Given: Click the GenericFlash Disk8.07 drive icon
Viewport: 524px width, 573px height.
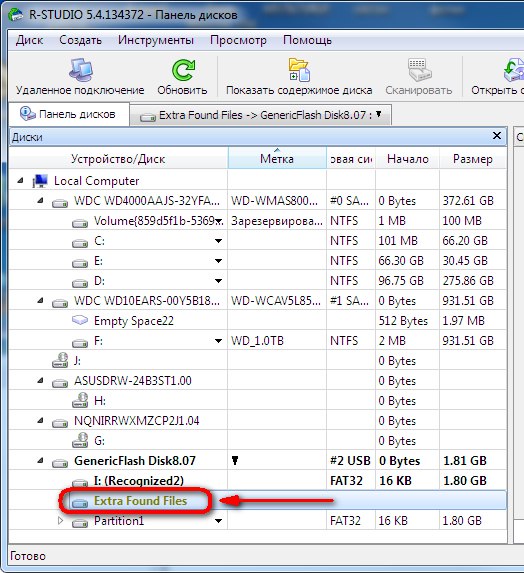Looking at the screenshot, I should [x=60, y=462].
